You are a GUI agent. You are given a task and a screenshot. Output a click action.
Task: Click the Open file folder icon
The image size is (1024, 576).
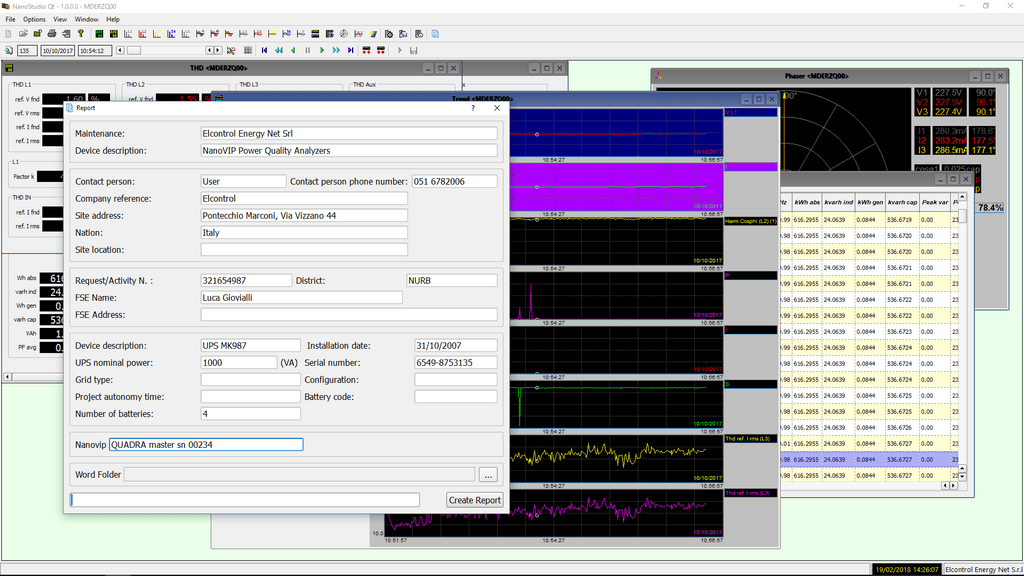pyautogui.click(x=23, y=34)
